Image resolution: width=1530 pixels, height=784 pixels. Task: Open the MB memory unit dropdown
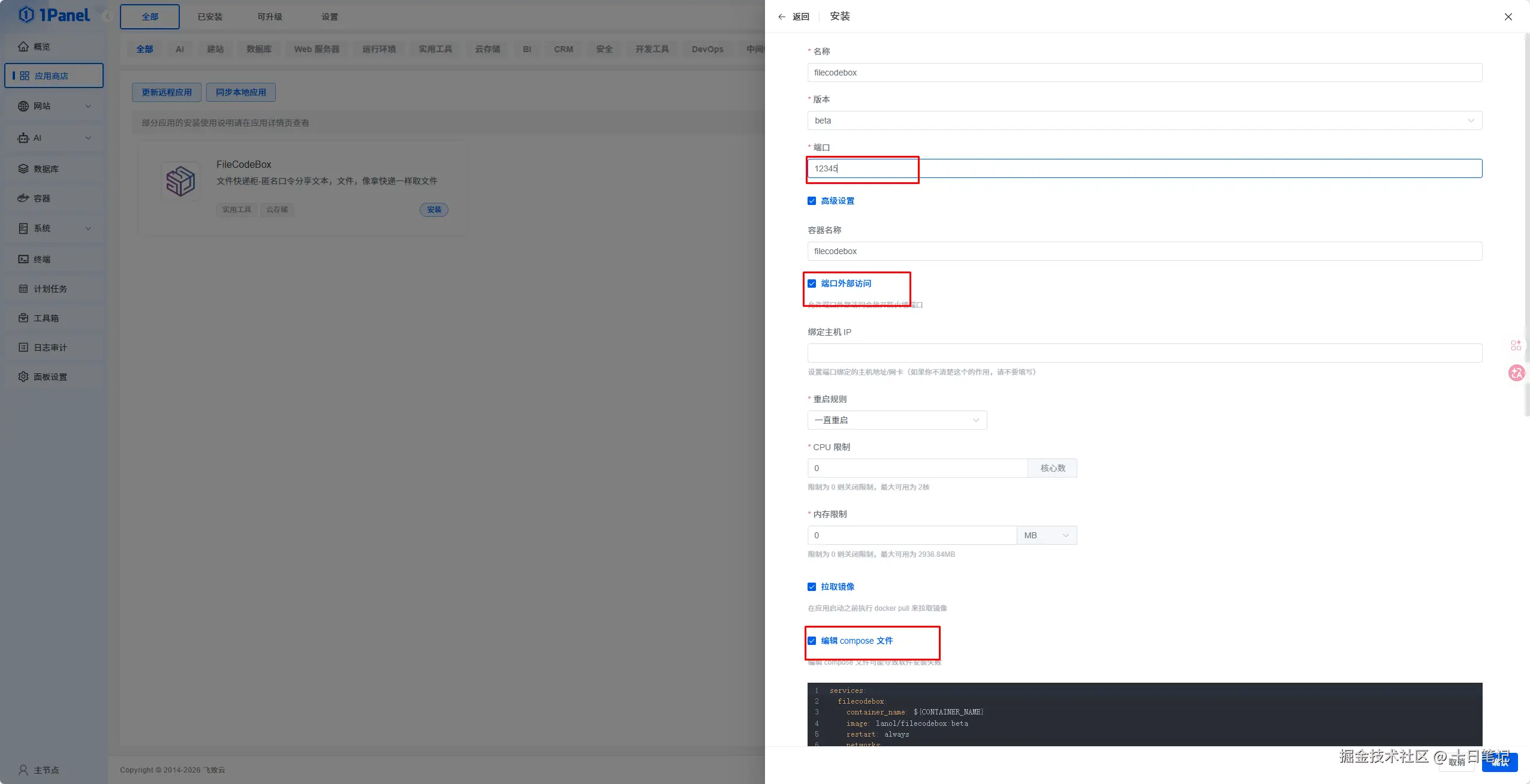(1046, 535)
